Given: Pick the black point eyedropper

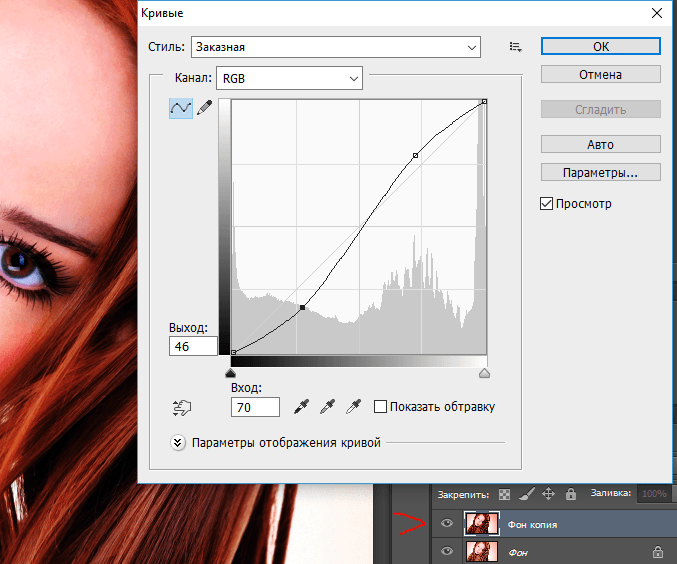Looking at the screenshot, I should click(x=301, y=407).
